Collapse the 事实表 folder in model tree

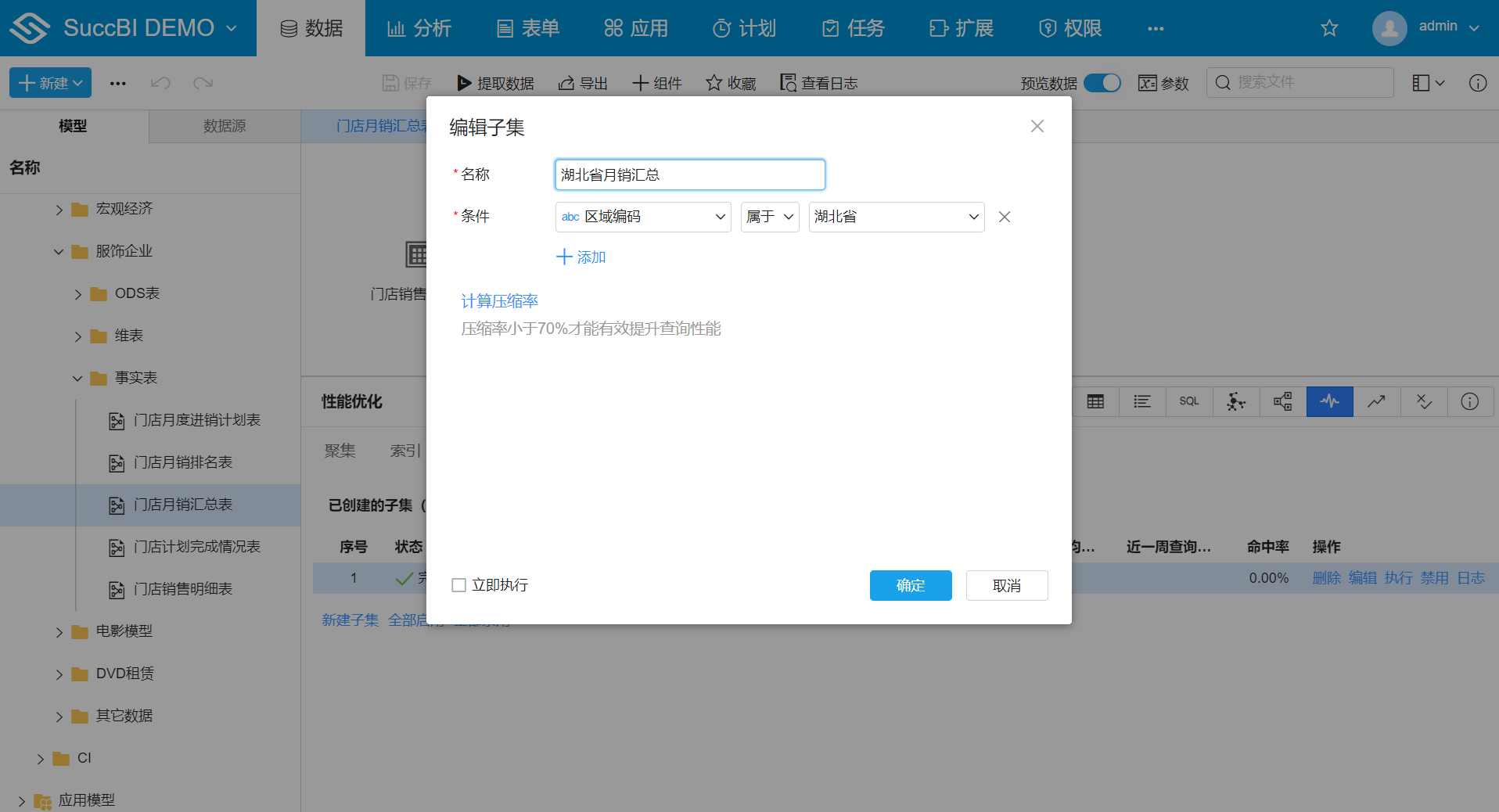(x=77, y=378)
